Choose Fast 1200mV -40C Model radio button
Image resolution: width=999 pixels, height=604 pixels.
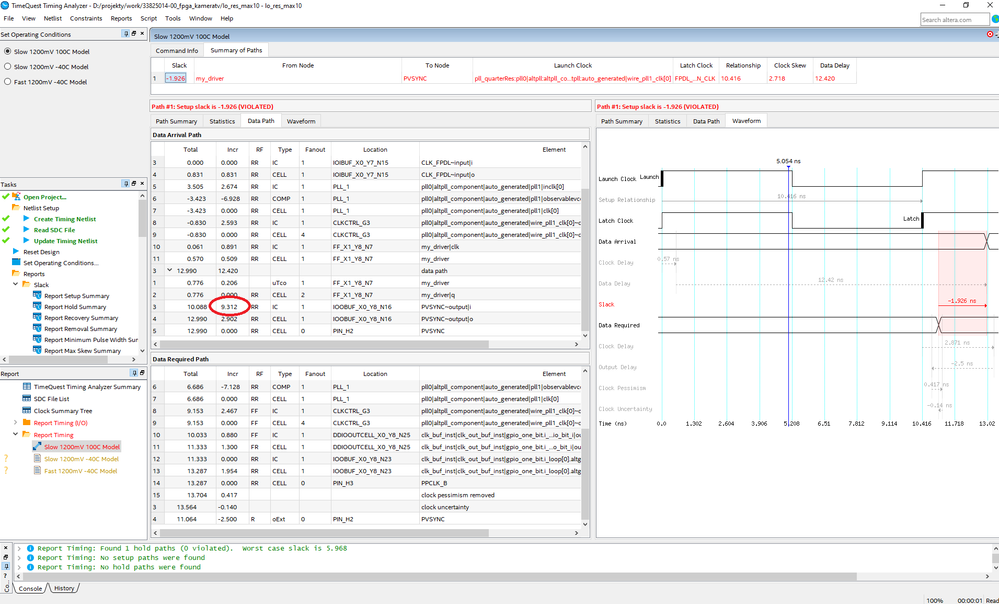(8, 82)
